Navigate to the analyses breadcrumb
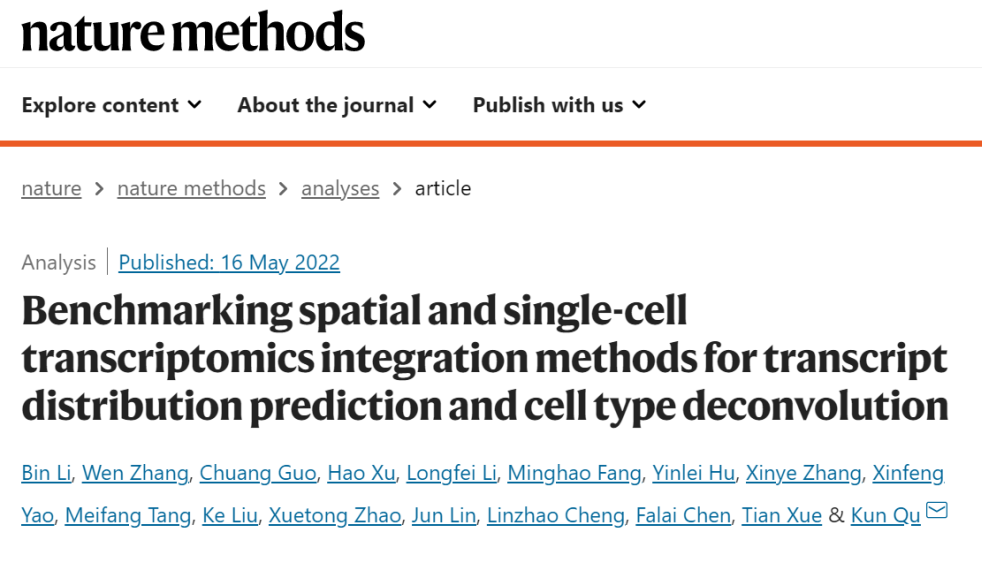This screenshot has height=569, width=982. tap(340, 188)
